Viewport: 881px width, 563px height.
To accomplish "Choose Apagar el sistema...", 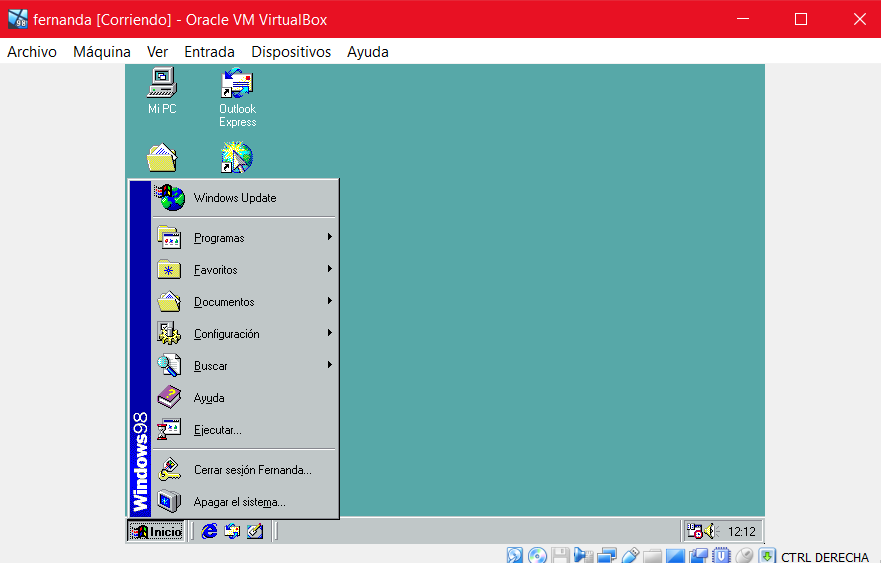I will pos(239,502).
